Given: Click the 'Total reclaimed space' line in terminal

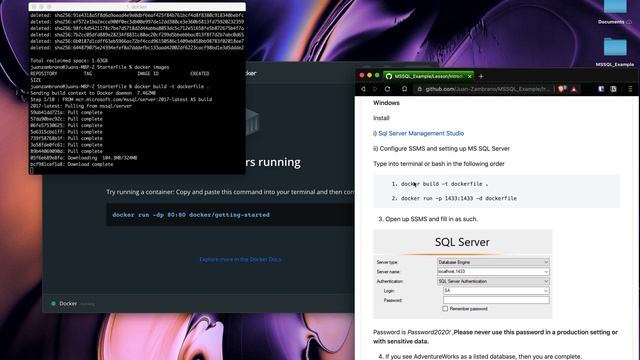Looking at the screenshot, I should 69,61.
